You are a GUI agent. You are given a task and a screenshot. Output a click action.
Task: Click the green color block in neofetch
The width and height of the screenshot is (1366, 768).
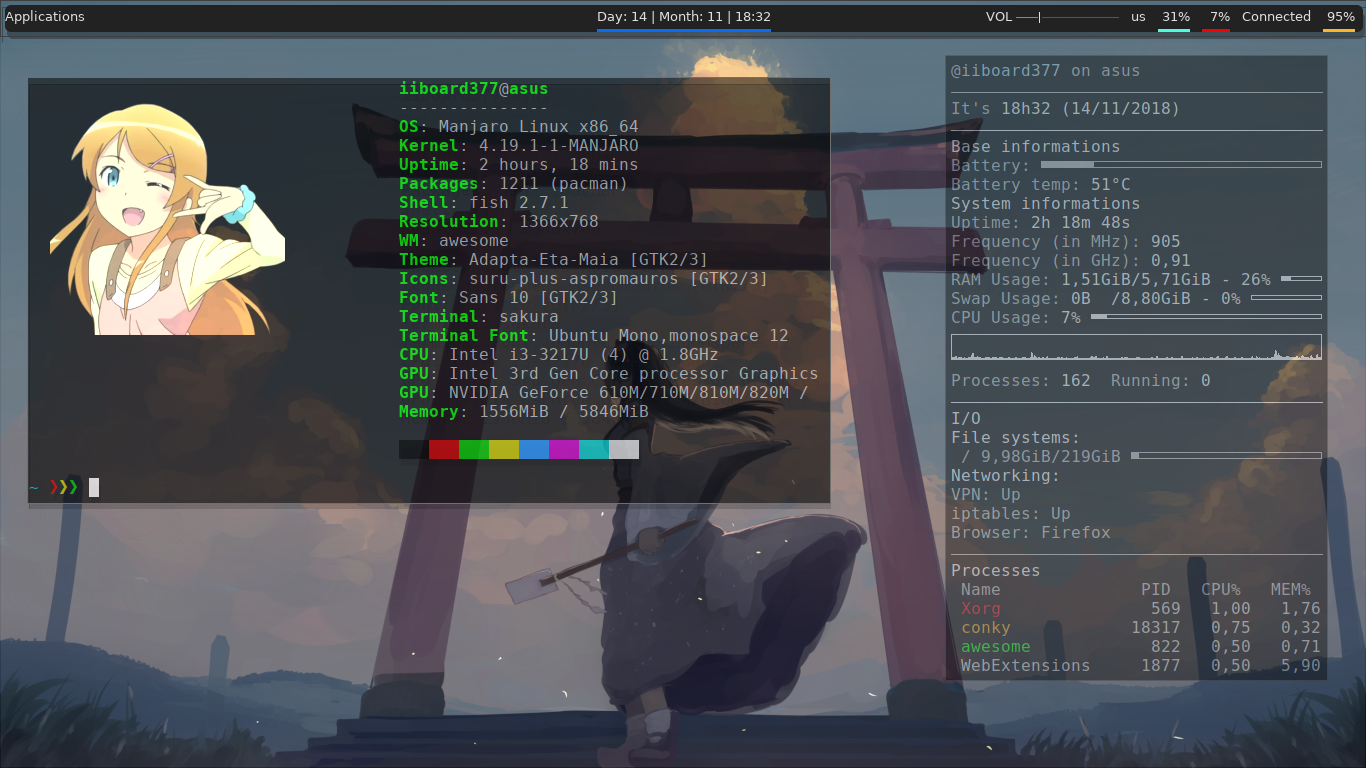[x=474, y=450]
